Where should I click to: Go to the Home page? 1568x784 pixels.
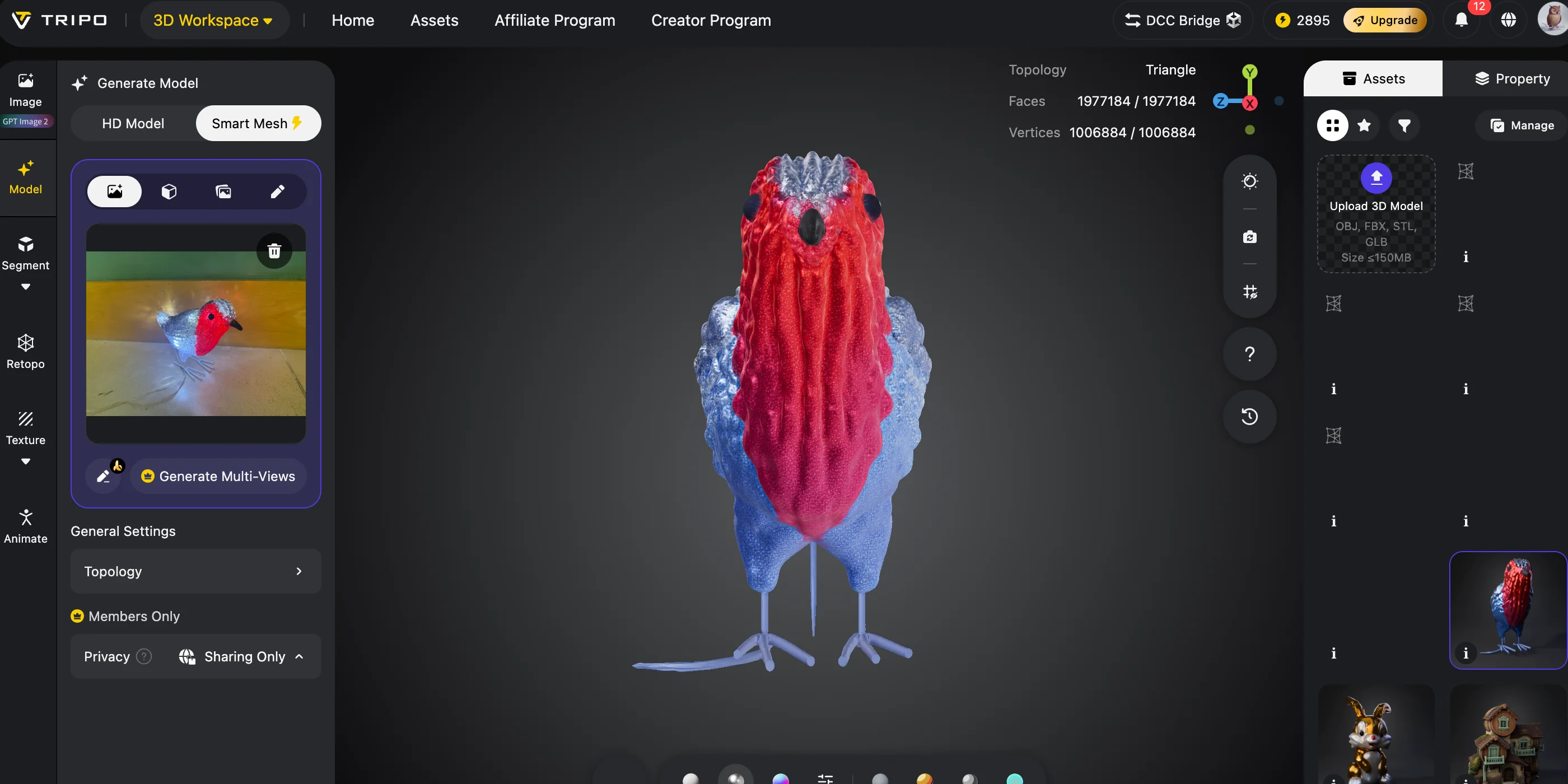click(x=352, y=20)
